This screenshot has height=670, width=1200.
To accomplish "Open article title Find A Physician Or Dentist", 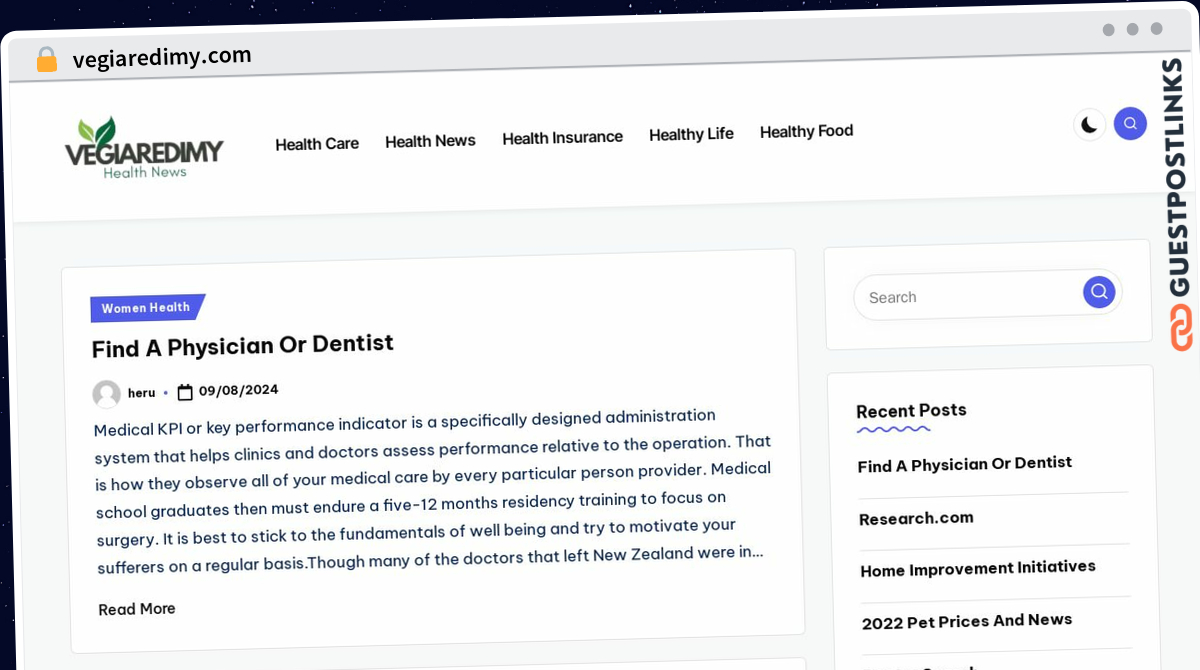I will pyautogui.click(x=243, y=346).
